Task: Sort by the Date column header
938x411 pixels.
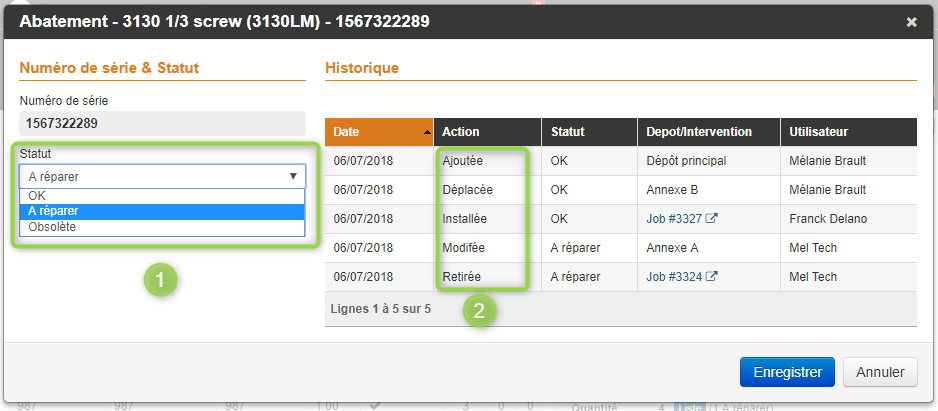Action: pos(379,132)
